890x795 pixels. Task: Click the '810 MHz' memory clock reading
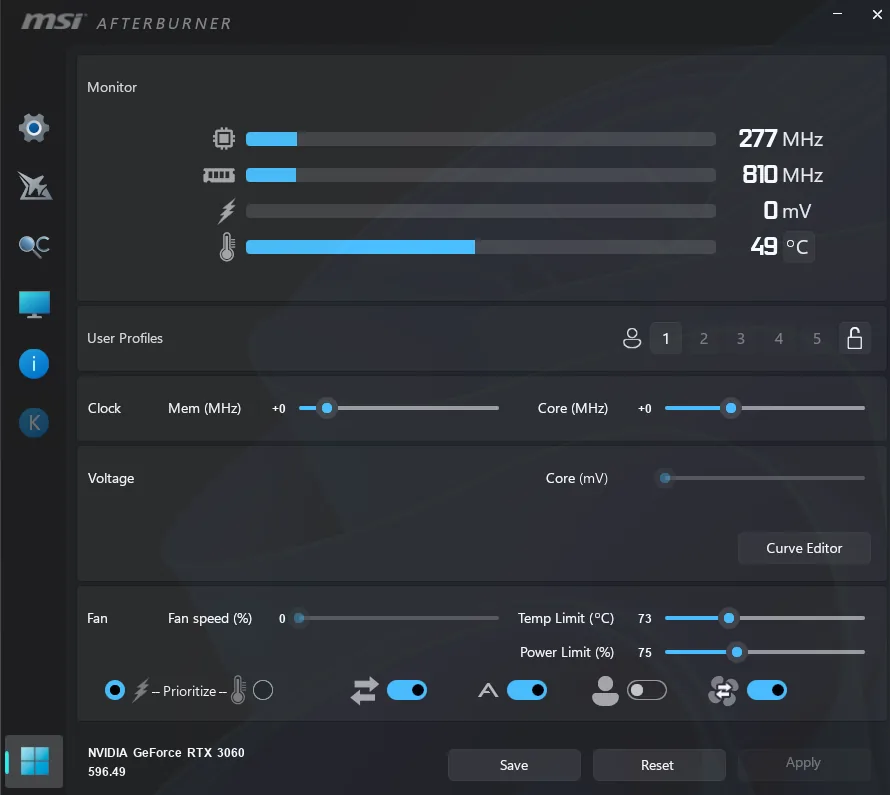click(783, 175)
